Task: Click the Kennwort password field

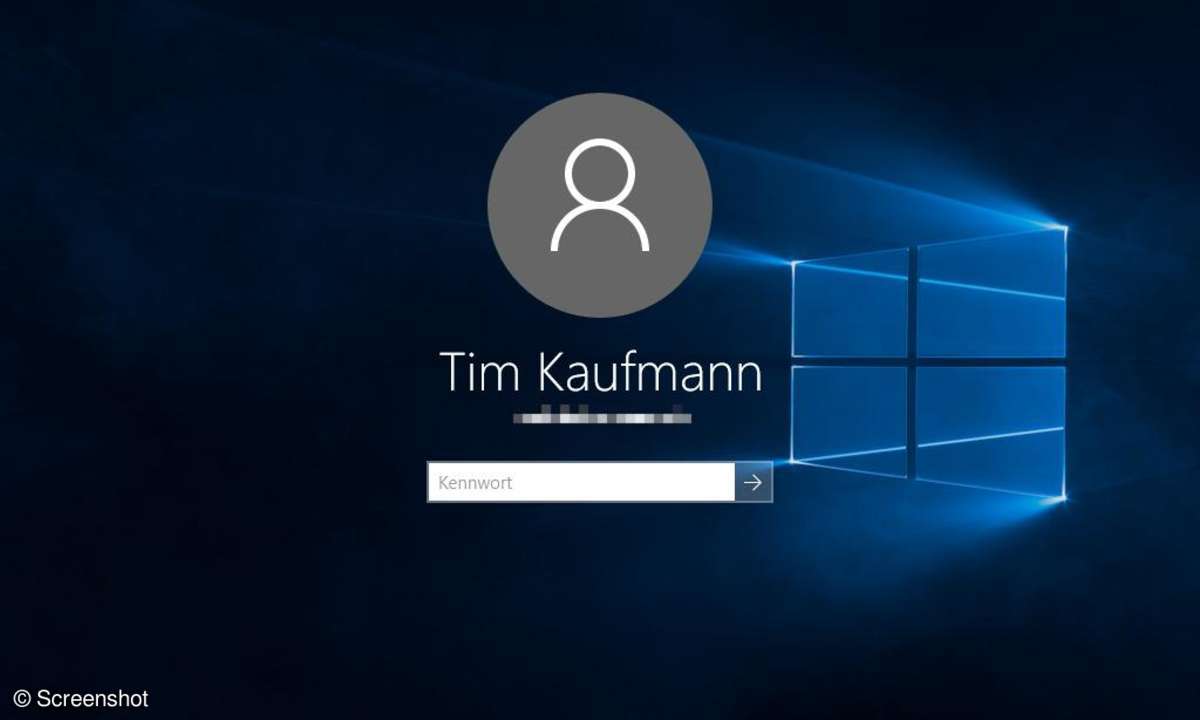Action: pyautogui.click(x=581, y=482)
